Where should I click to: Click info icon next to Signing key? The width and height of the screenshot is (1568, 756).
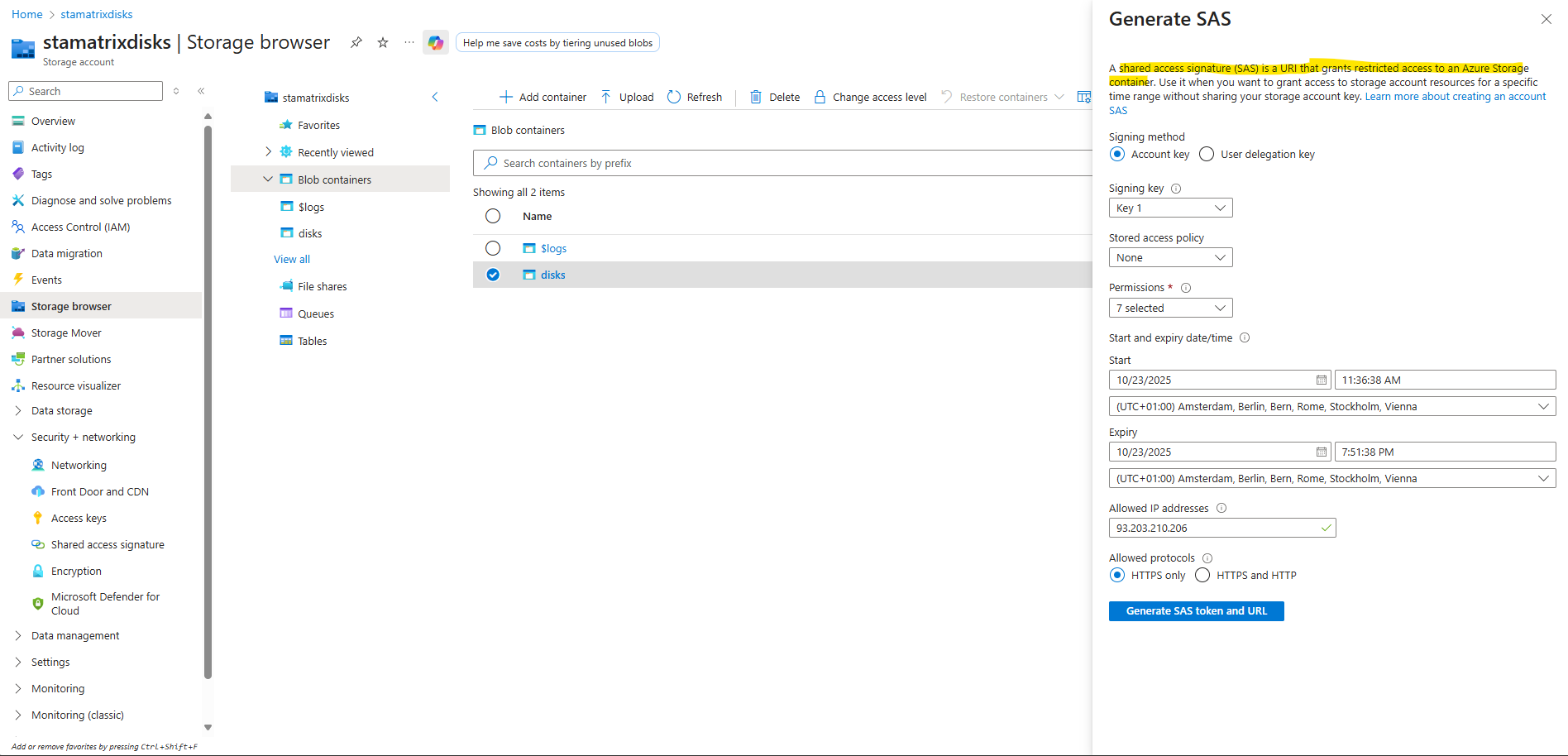click(1176, 189)
